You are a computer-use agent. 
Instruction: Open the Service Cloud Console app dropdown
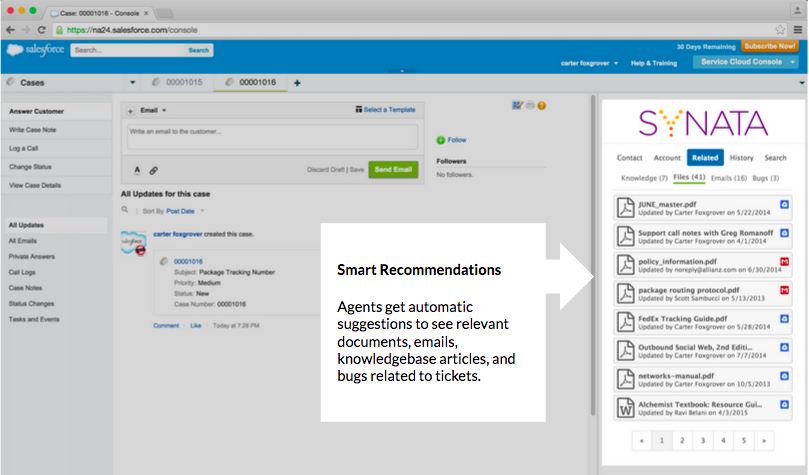coord(792,62)
